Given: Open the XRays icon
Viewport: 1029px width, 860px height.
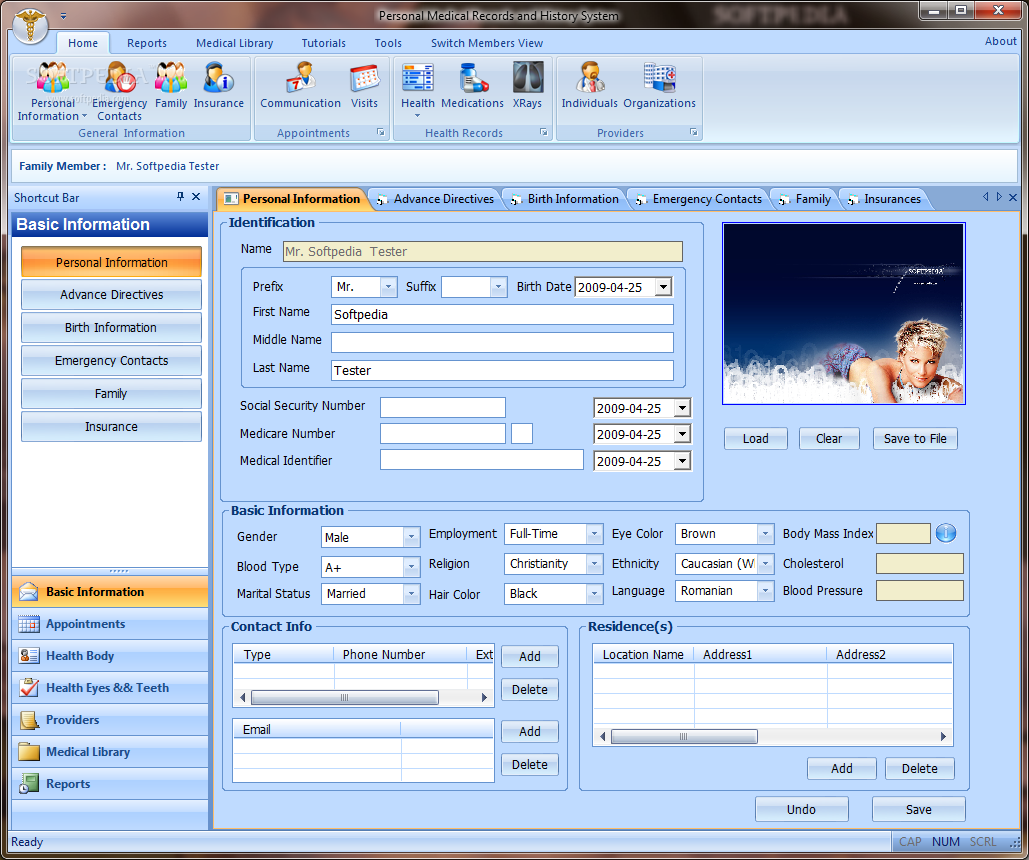Looking at the screenshot, I should (528, 85).
